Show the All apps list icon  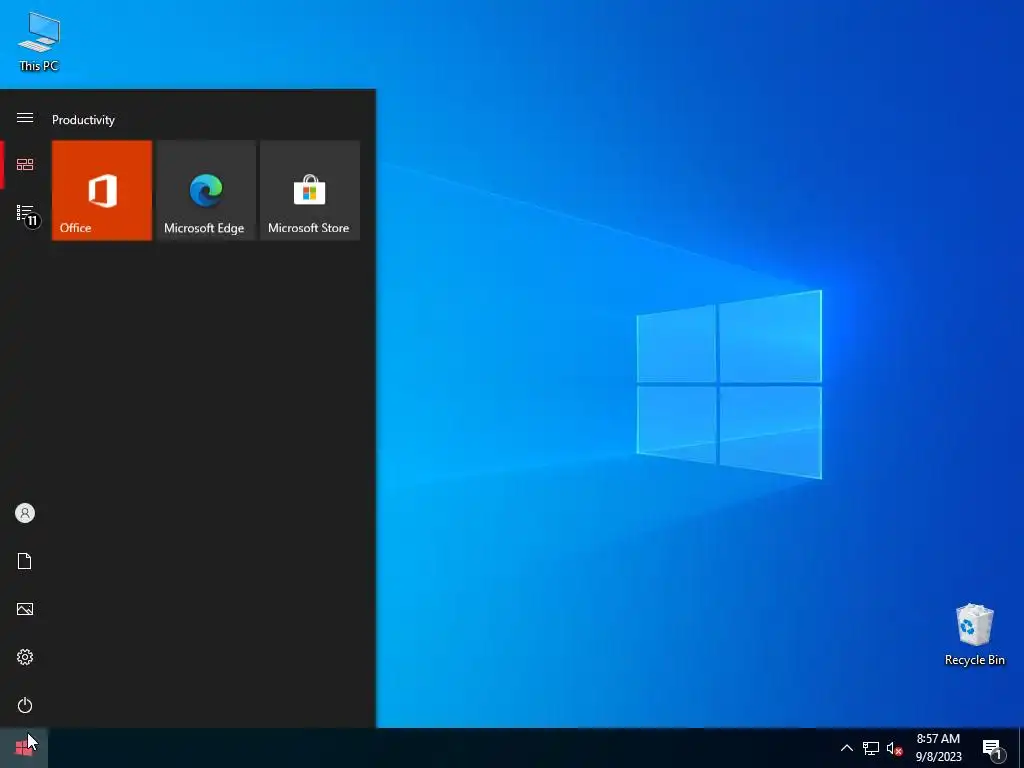click(x=25, y=214)
